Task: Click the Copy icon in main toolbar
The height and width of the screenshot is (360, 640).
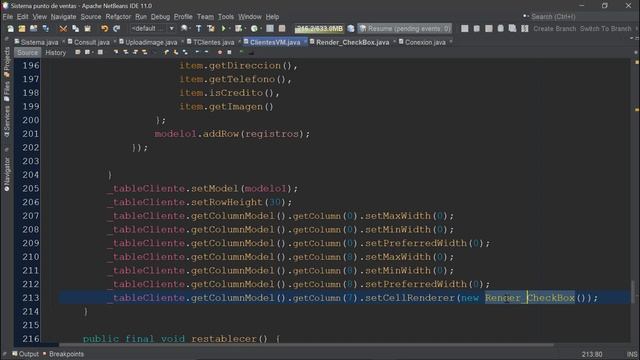Action: (76, 29)
